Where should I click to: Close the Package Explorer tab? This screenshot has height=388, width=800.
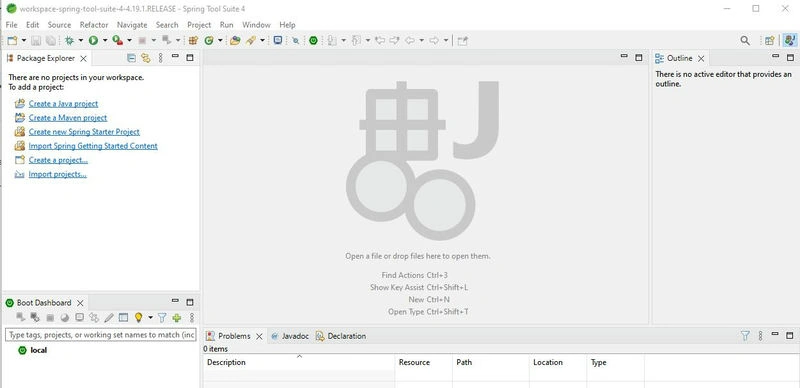coord(83,59)
